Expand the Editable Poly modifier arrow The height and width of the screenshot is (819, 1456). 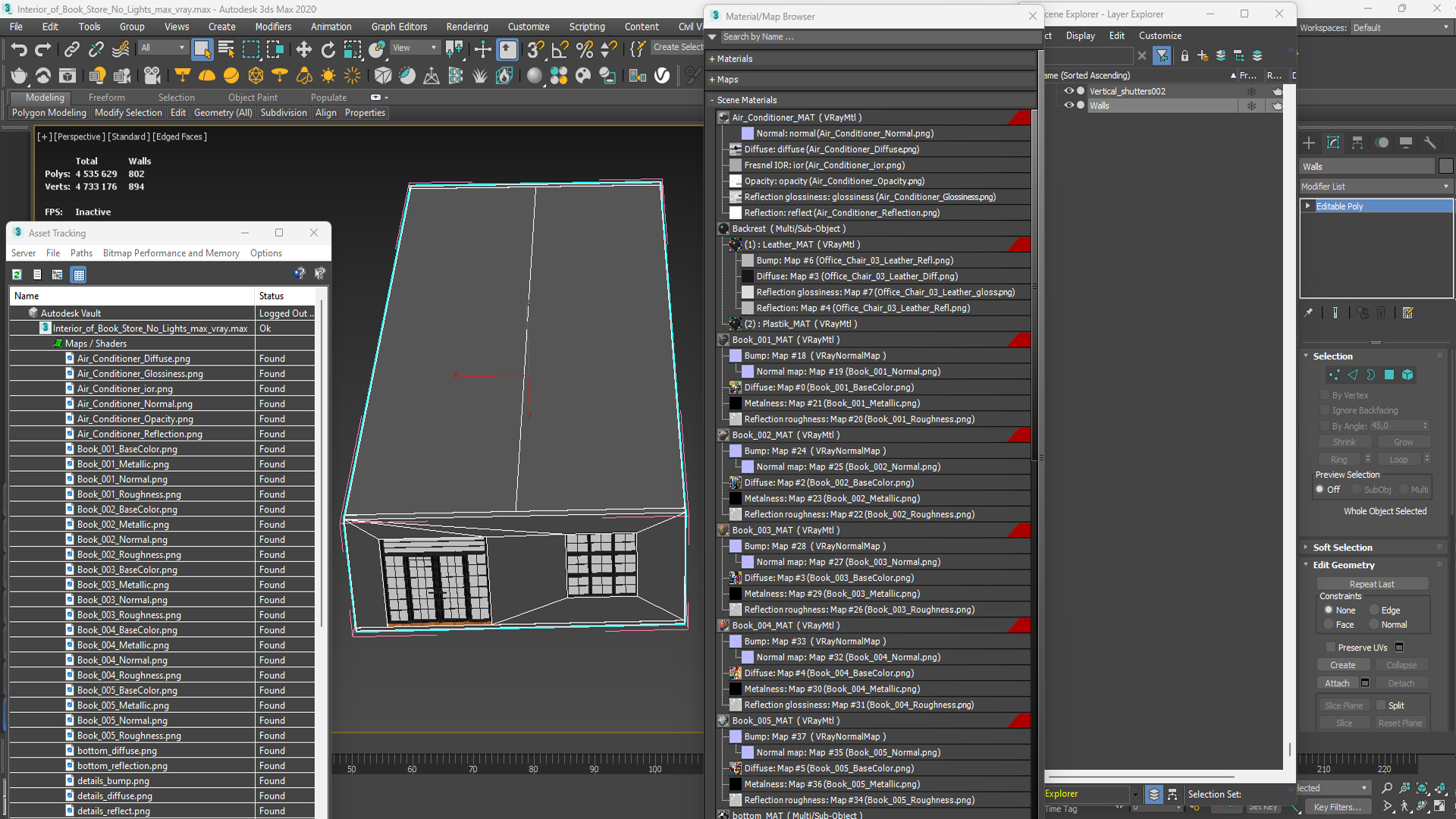(x=1308, y=206)
